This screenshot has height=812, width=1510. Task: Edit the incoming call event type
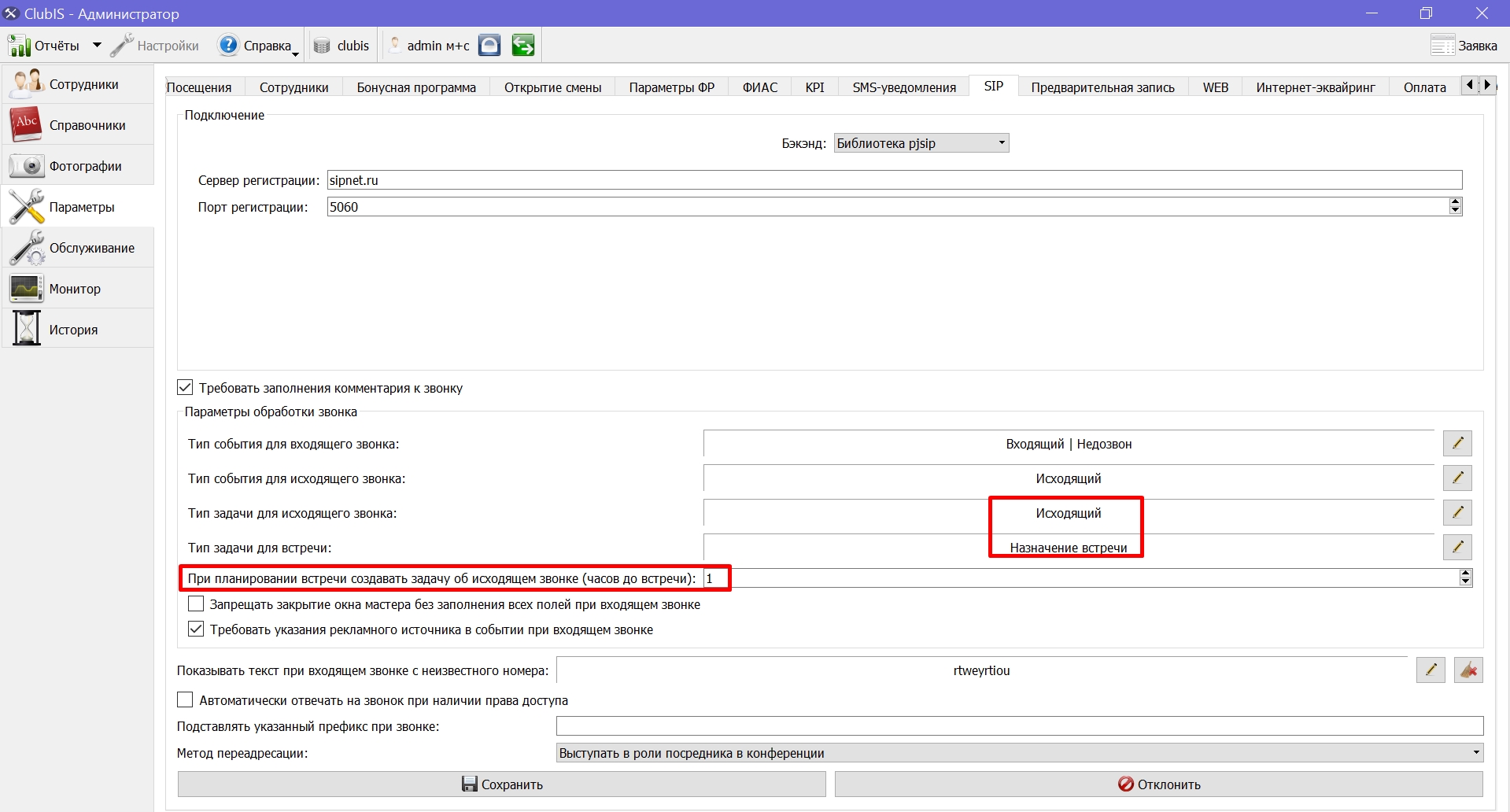(1457, 443)
